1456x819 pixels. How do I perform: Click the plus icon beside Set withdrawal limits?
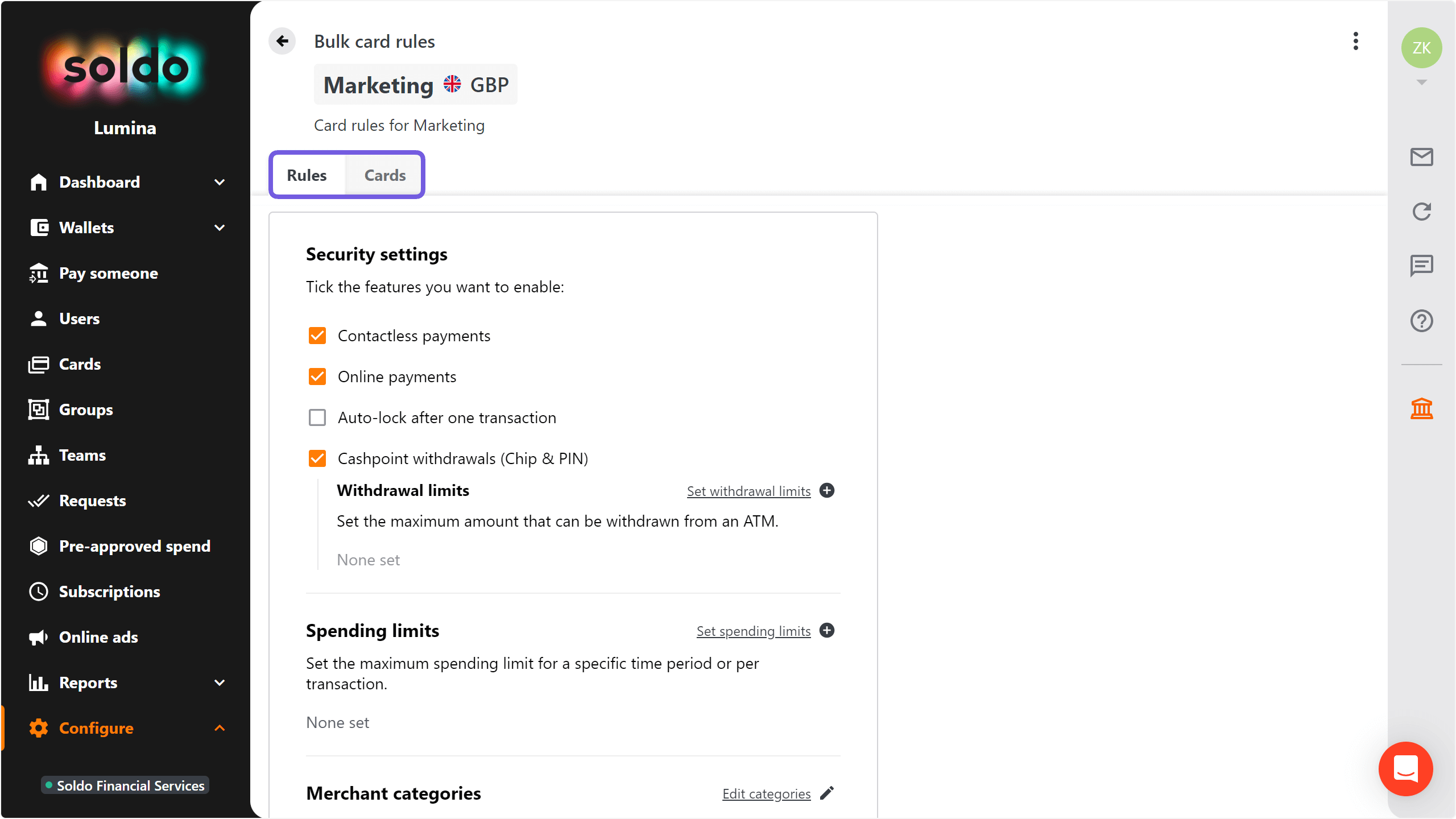(827, 490)
